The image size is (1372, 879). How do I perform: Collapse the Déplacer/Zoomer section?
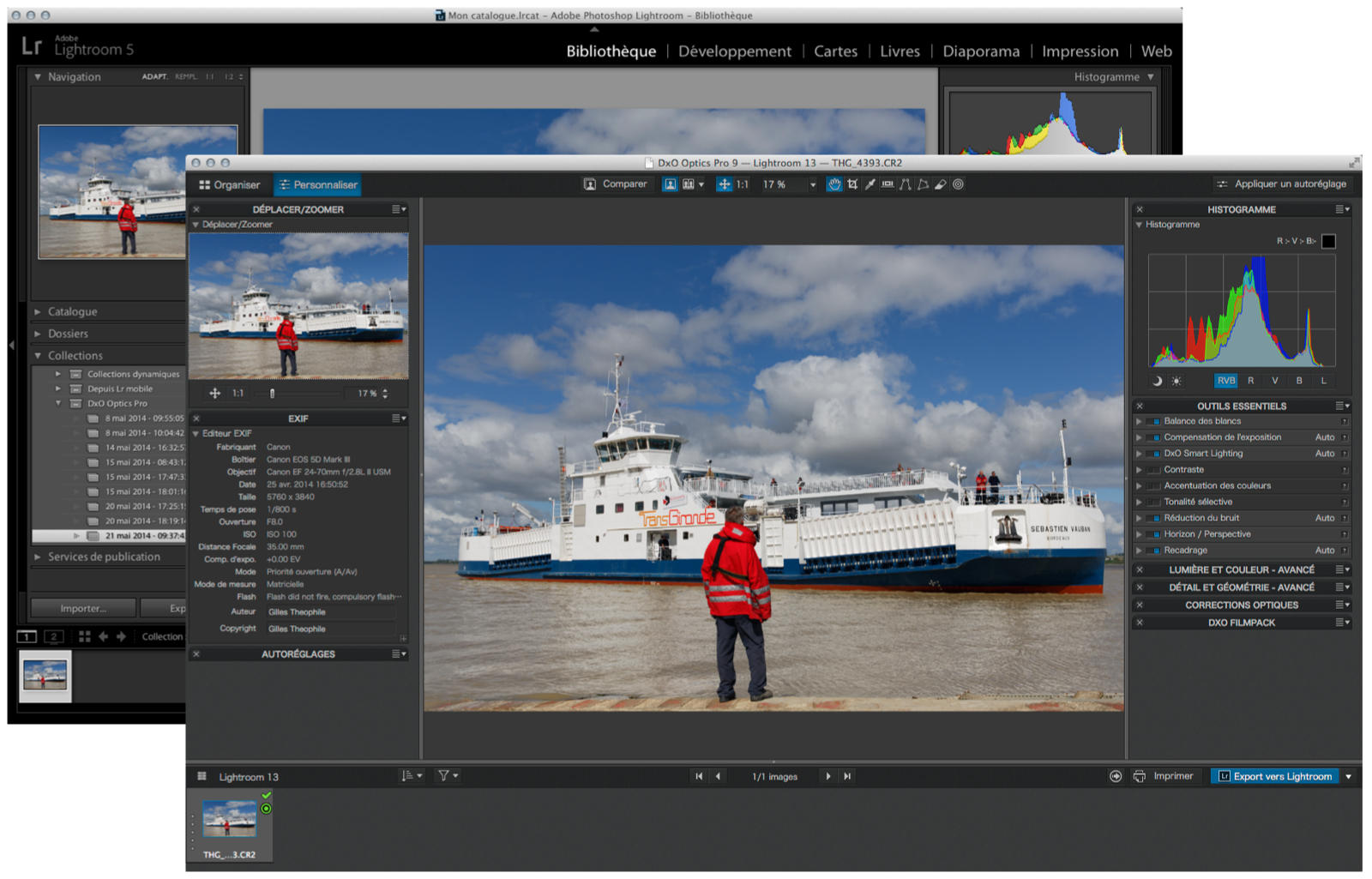click(196, 225)
